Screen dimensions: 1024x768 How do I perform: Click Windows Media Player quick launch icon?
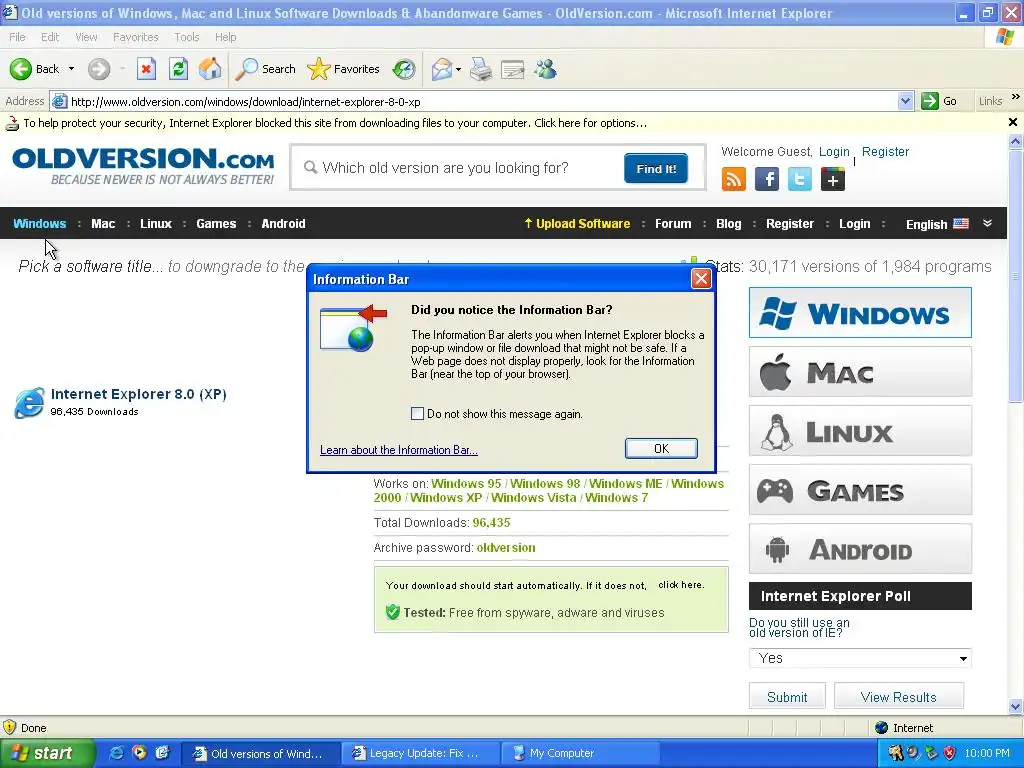tap(139, 753)
